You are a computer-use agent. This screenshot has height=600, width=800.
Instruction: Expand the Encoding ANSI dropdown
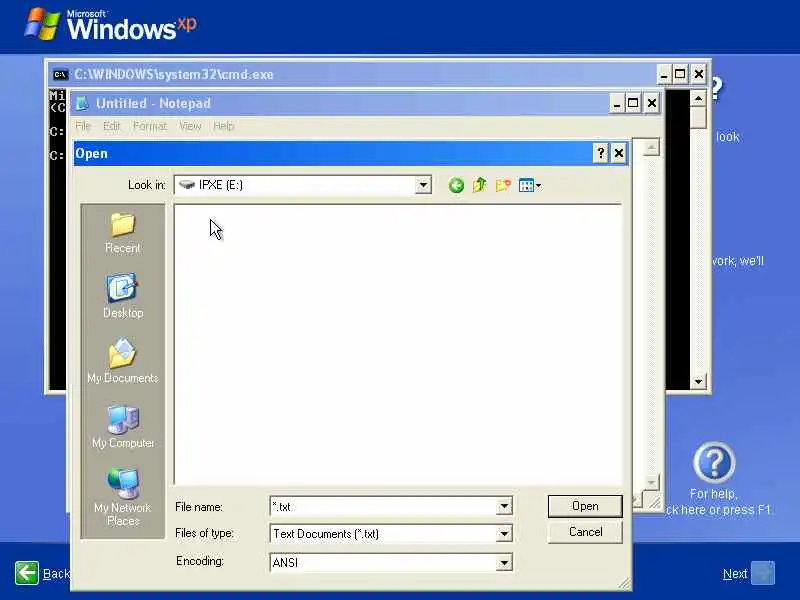504,563
